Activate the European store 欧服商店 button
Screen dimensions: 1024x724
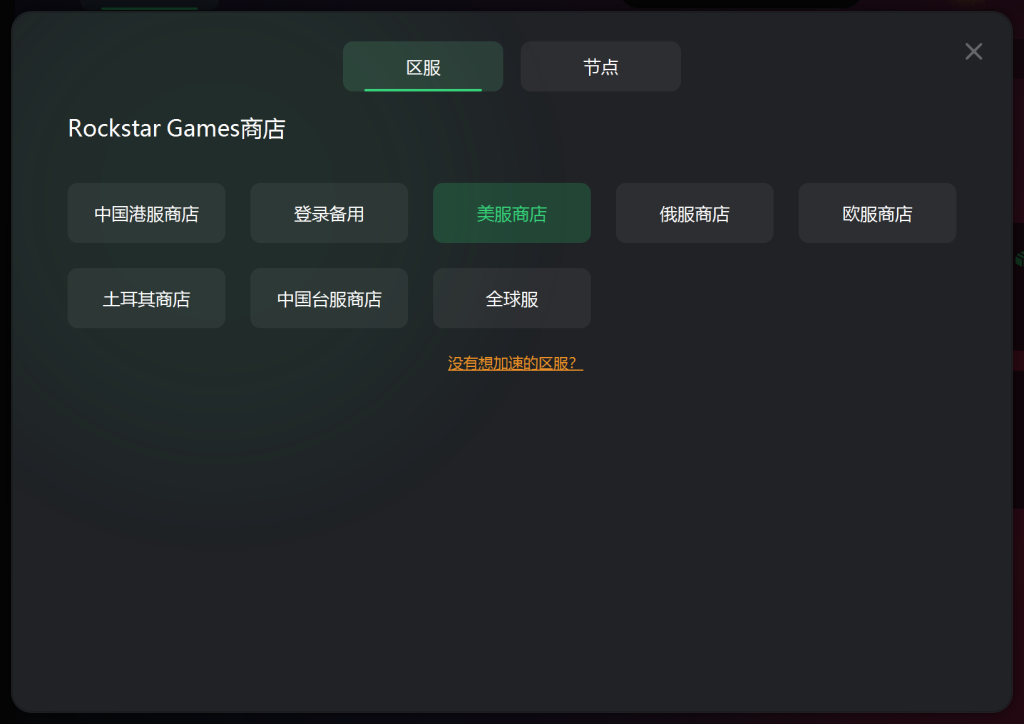[x=878, y=213]
